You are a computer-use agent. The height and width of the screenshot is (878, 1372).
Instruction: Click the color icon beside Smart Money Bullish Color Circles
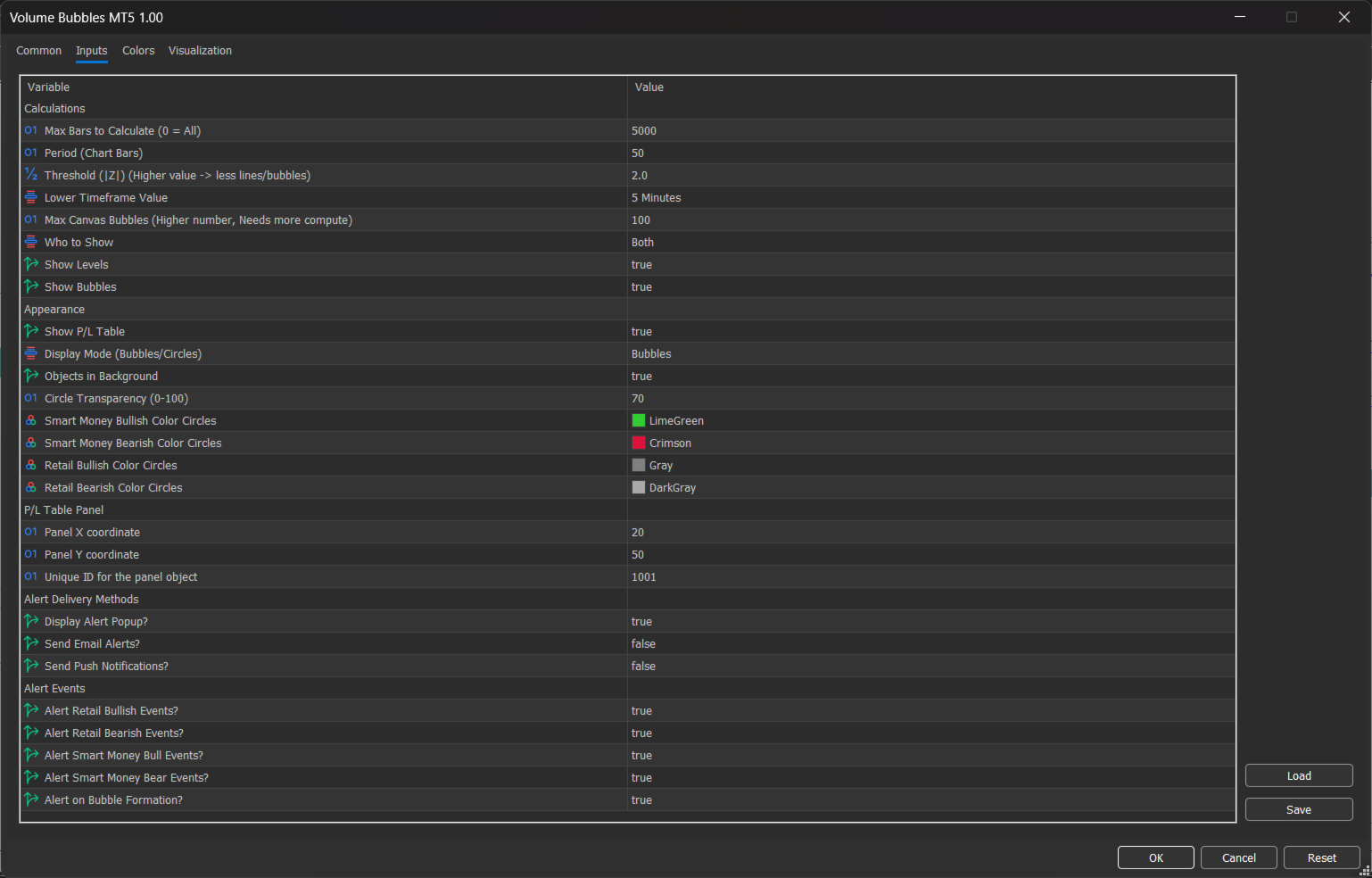pyautogui.click(x=31, y=420)
